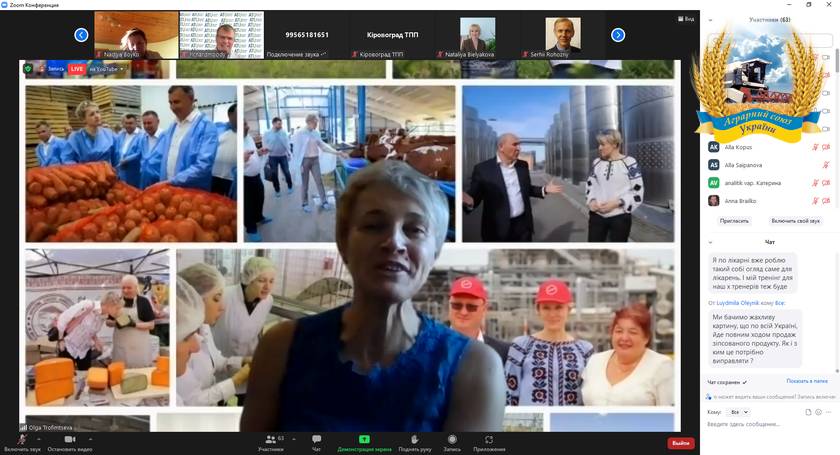Viewport: 840px width, 455px height.
Task: Leave meeting with red Выйти button
Action: coord(681,443)
